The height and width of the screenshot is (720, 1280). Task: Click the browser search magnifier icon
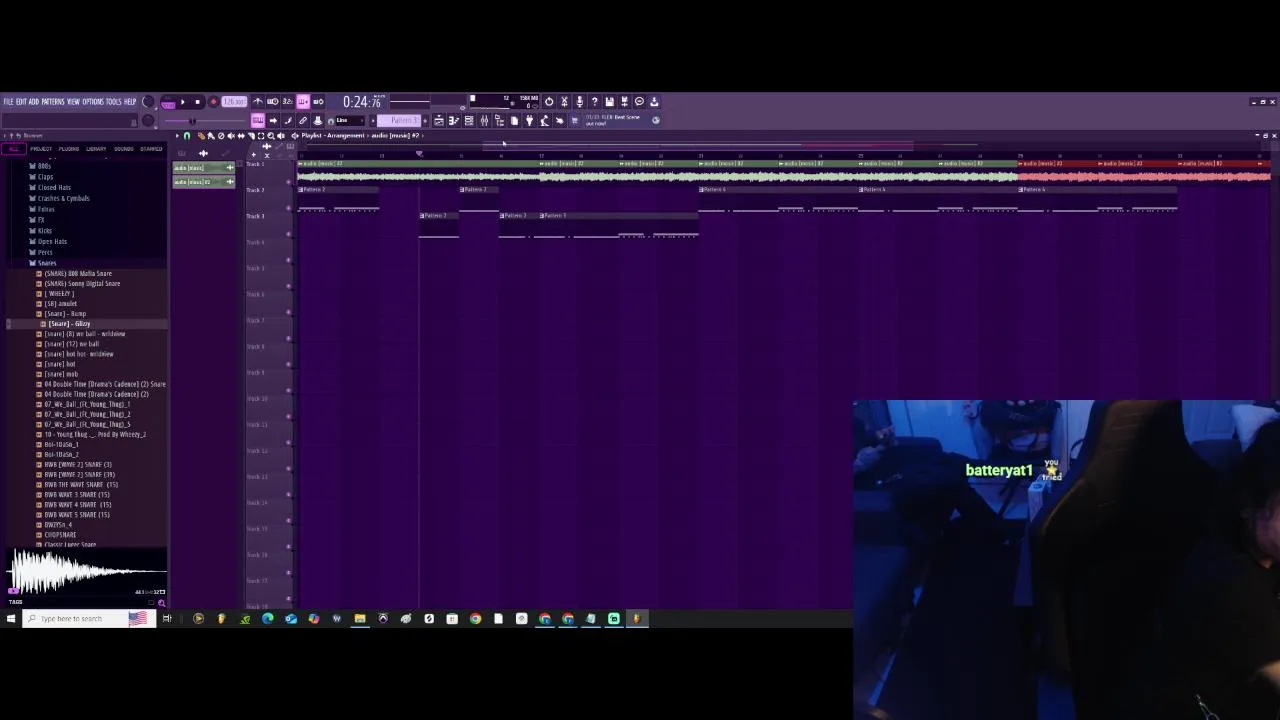(x=161, y=603)
